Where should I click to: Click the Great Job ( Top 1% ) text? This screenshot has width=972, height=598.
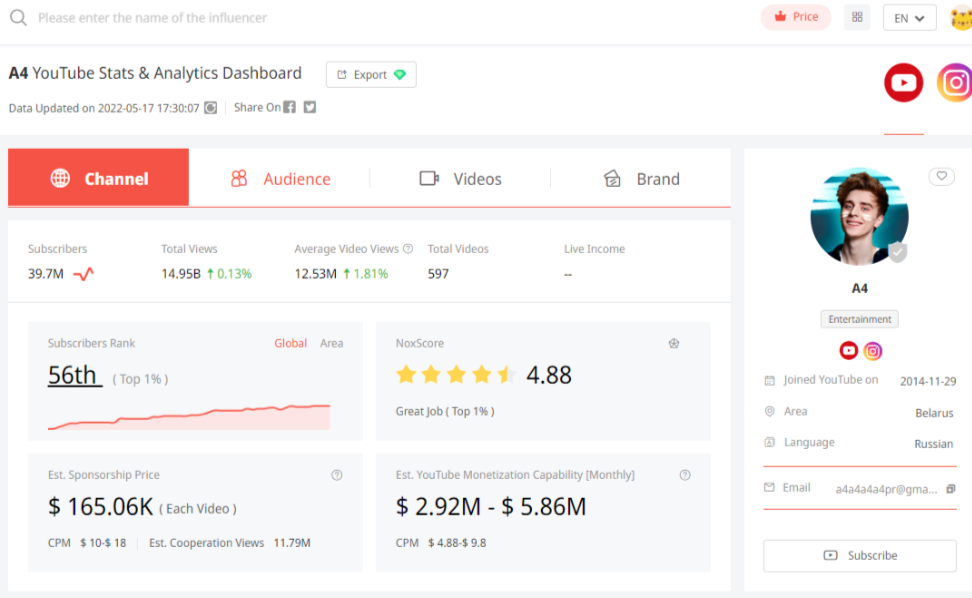(445, 411)
